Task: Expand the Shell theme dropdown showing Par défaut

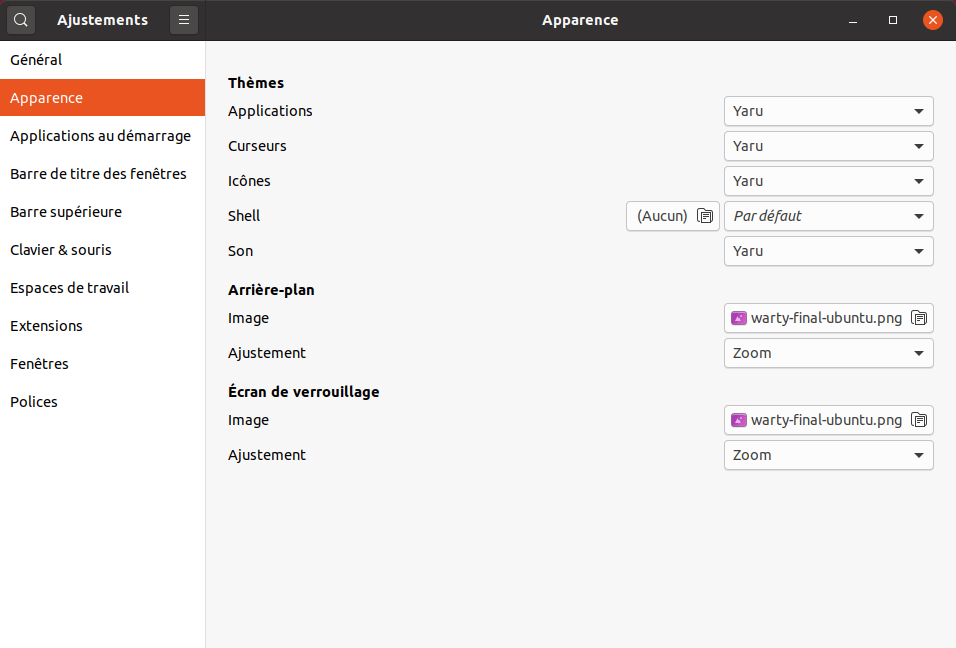Action: (x=828, y=216)
